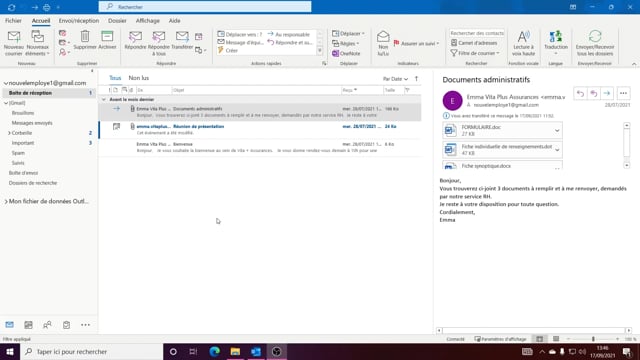This screenshot has height=360, width=640.
Task: Click the Archiver icon
Action: click(x=107, y=36)
